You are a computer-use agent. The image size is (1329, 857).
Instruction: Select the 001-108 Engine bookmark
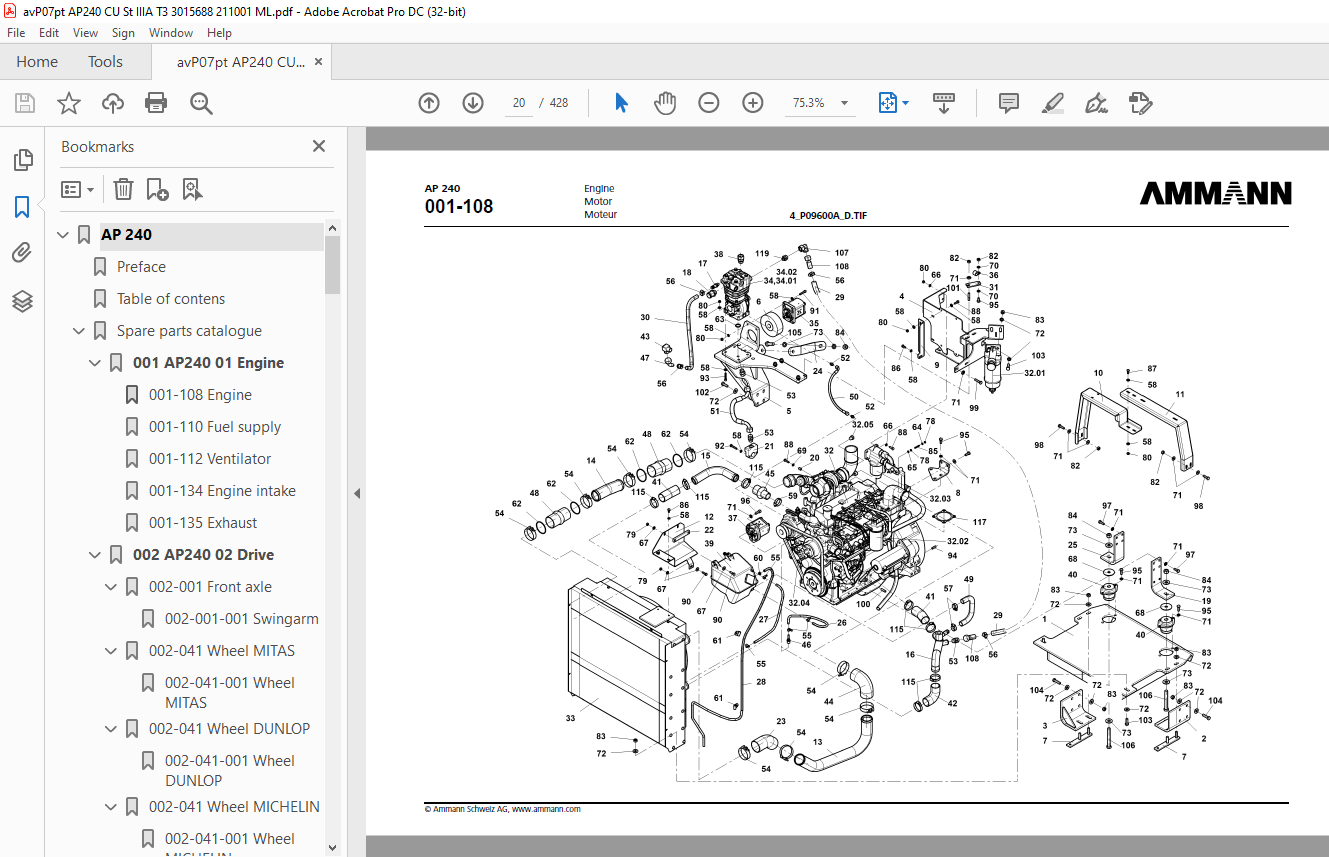(200, 395)
